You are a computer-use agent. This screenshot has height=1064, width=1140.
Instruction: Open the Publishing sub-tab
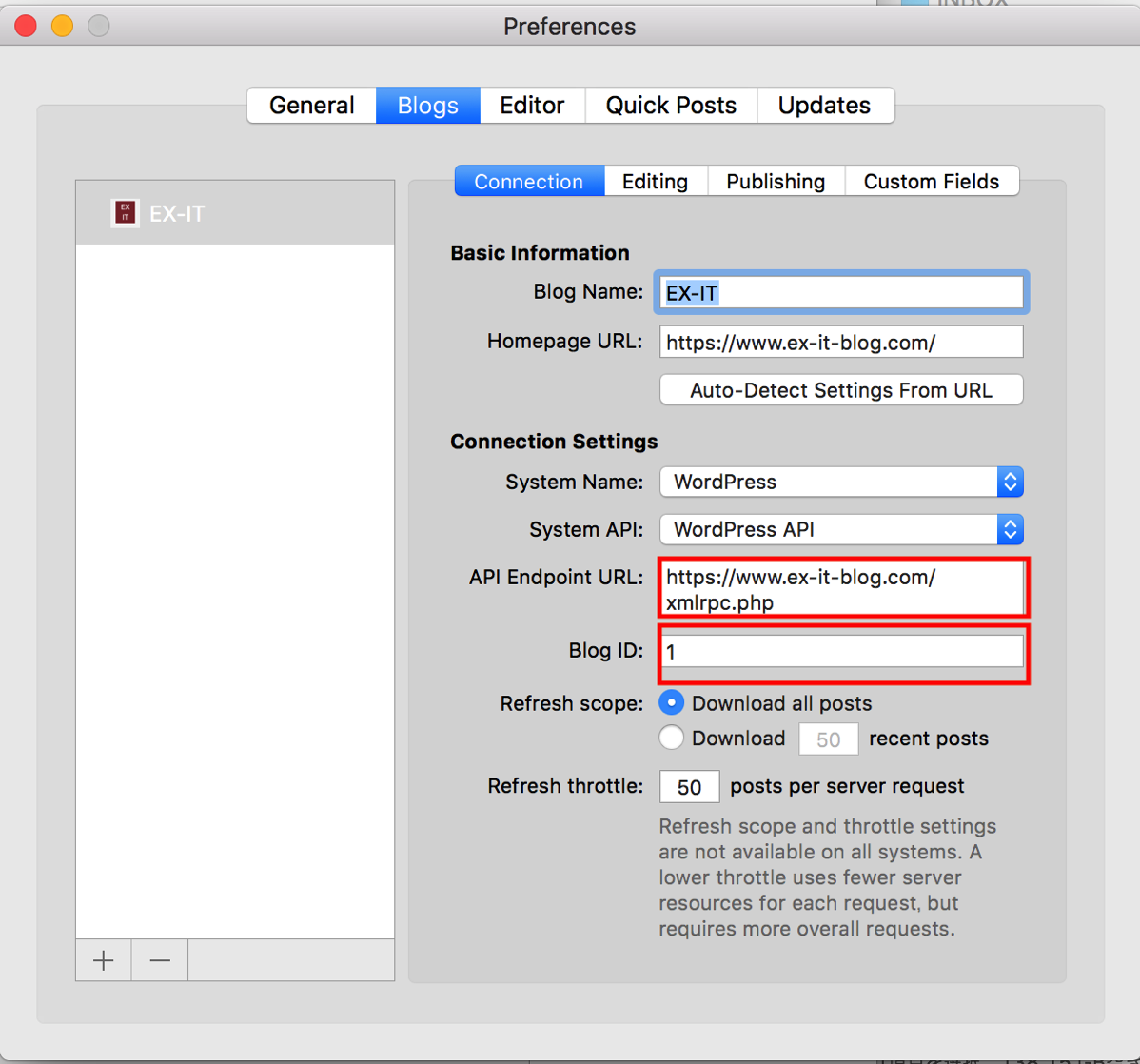pyautogui.click(x=776, y=181)
